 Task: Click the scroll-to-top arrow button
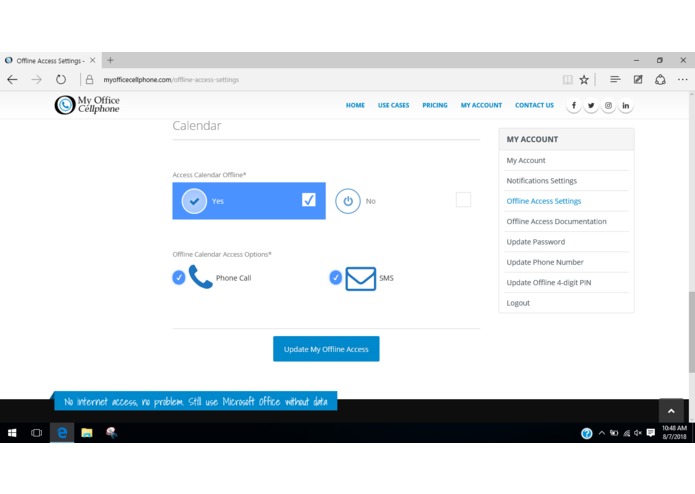[671, 411]
